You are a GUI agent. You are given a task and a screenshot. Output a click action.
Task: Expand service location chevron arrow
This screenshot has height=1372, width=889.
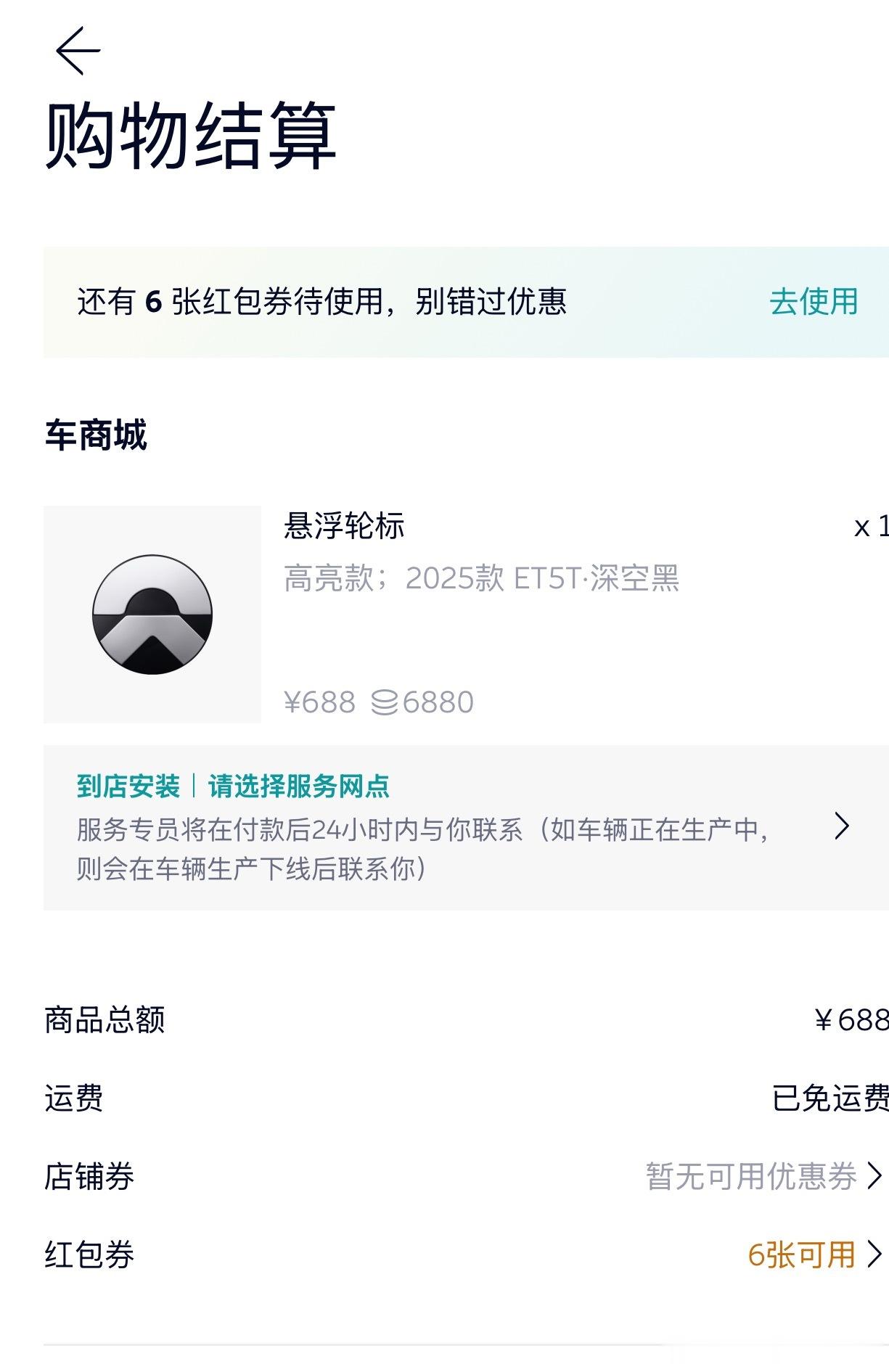tap(842, 826)
